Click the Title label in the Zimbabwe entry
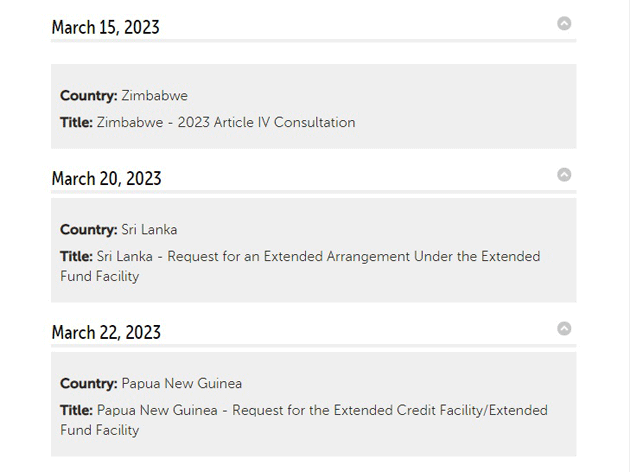Screen dimensions: 630x472 click(x=76, y=122)
